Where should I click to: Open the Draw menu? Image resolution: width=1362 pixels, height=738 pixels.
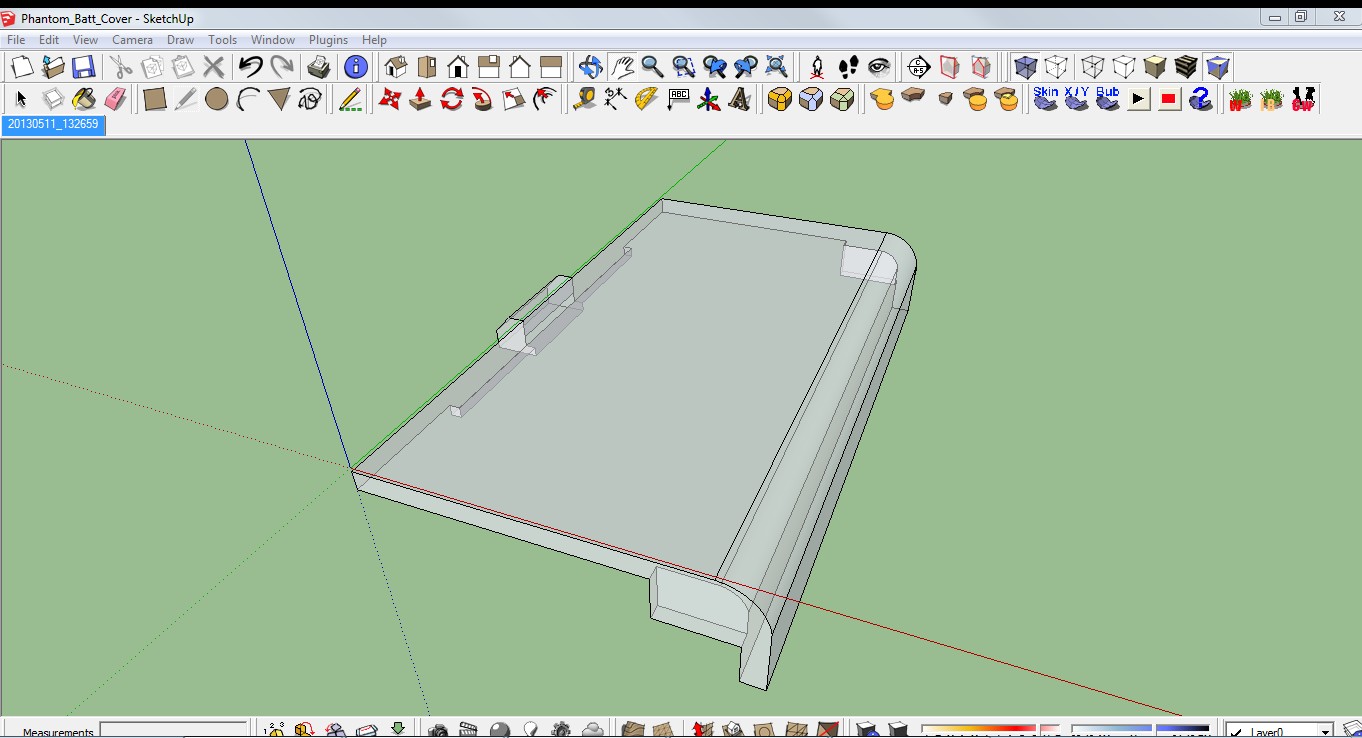(180, 40)
